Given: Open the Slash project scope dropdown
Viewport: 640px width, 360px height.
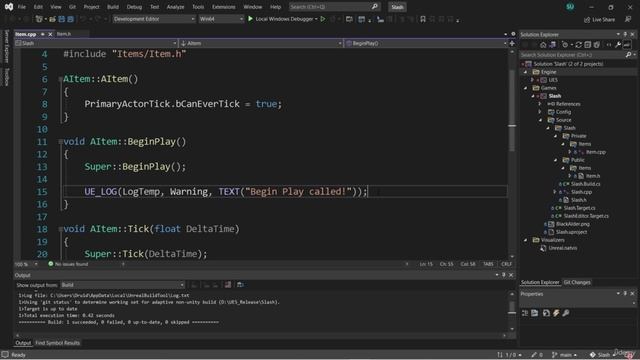Looking at the screenshot, I should [96, 43].
